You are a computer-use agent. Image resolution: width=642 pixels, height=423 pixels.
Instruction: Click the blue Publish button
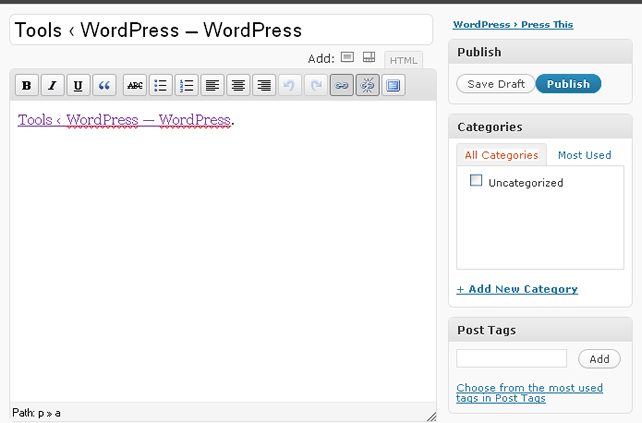pyautogui.click(x=568, y=84)
